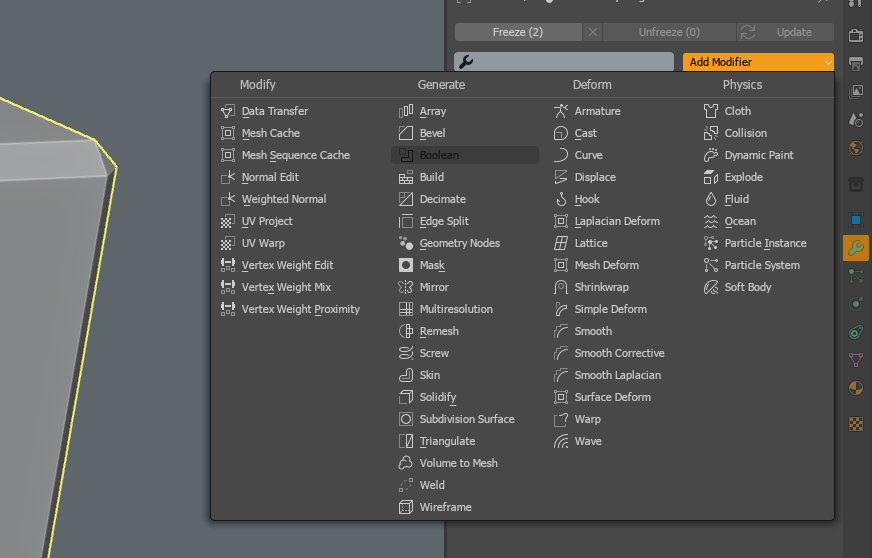Screen dimensions: 872x558
Task: Open the Add Modifier dropdown
Action: click(x=758, y=62)
